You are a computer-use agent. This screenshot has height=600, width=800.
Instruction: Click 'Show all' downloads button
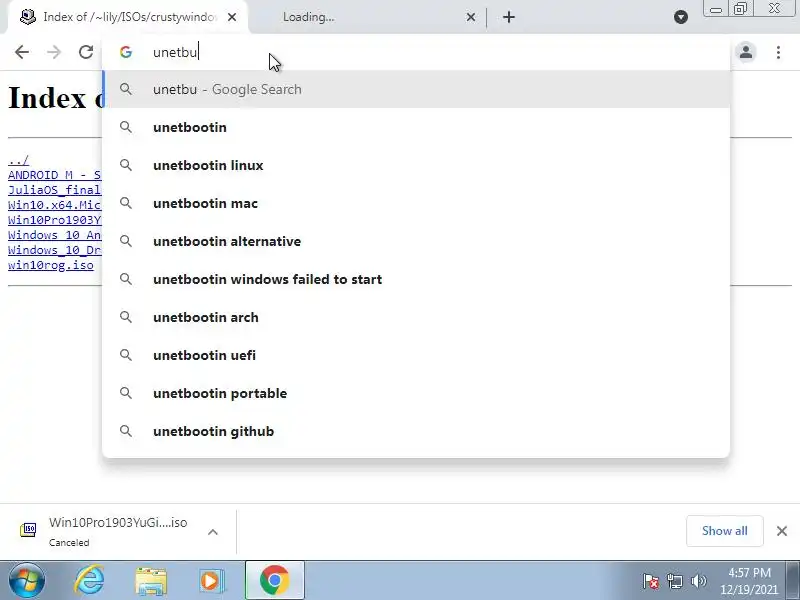[724, 531]
